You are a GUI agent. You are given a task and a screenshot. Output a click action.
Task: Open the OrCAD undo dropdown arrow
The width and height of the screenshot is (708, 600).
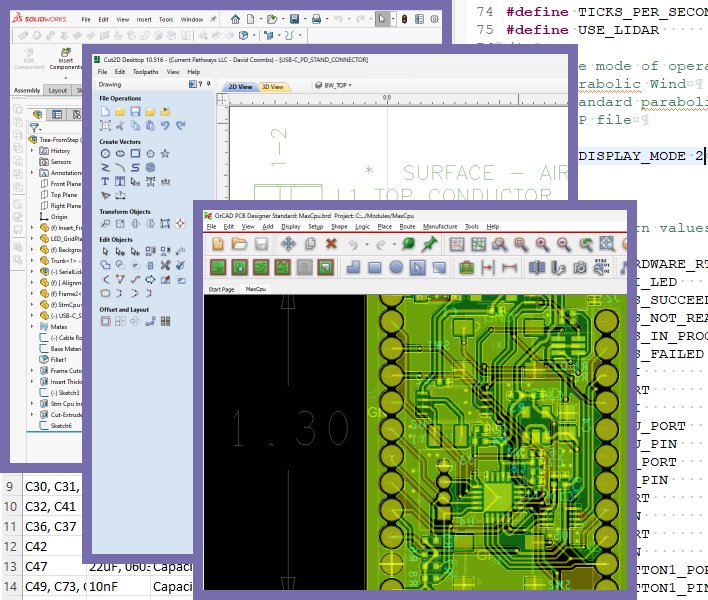point(367,244)
